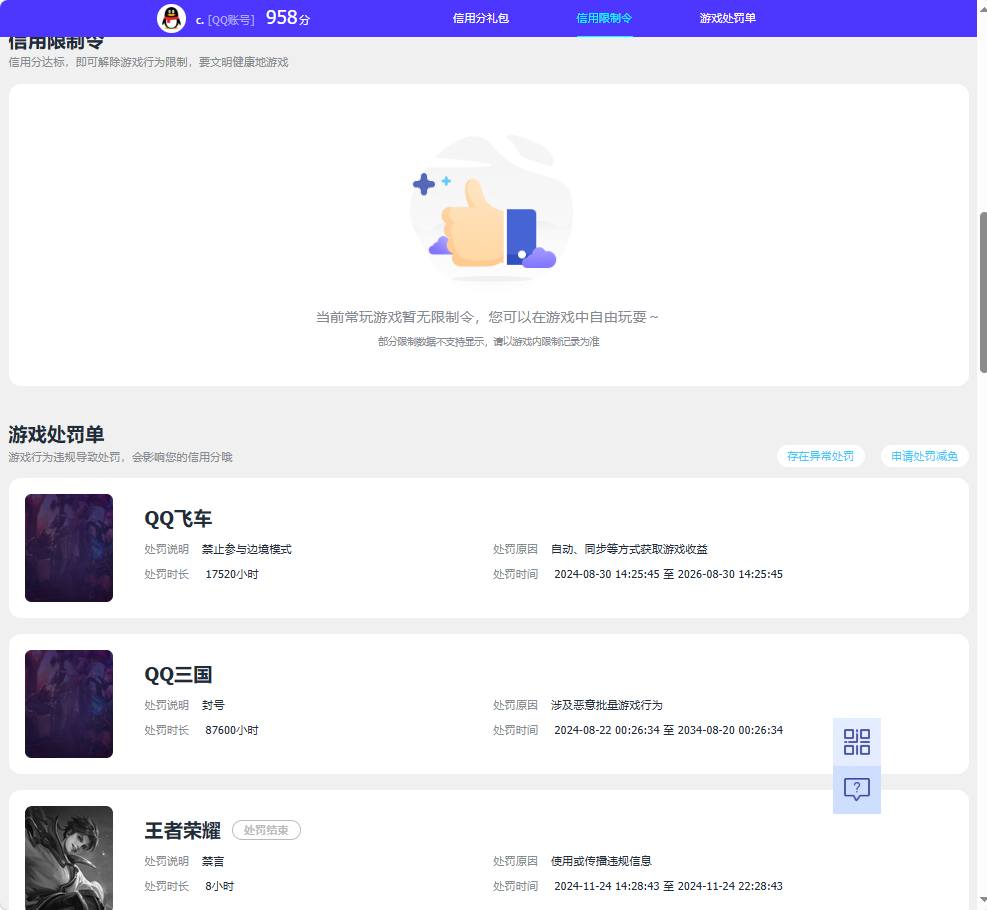Click the page vertical scrollbar thumb

[983, 293]
